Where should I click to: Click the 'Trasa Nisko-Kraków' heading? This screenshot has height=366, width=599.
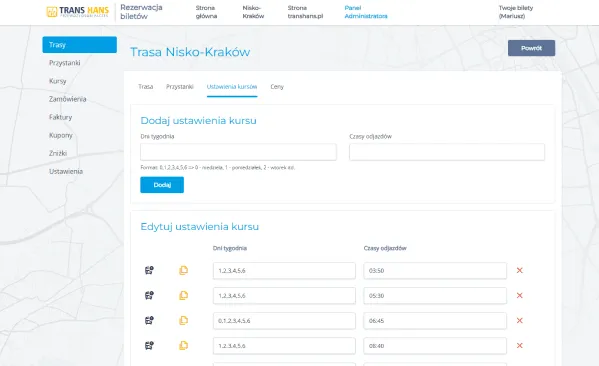(190, 52)
